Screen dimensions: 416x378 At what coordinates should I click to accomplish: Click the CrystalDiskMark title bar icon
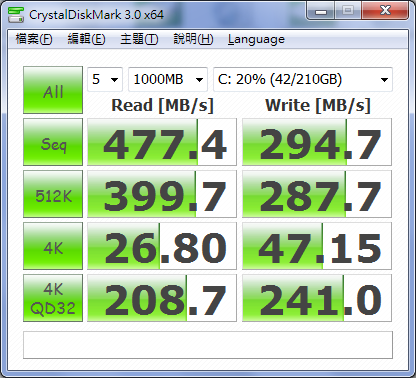16,15
